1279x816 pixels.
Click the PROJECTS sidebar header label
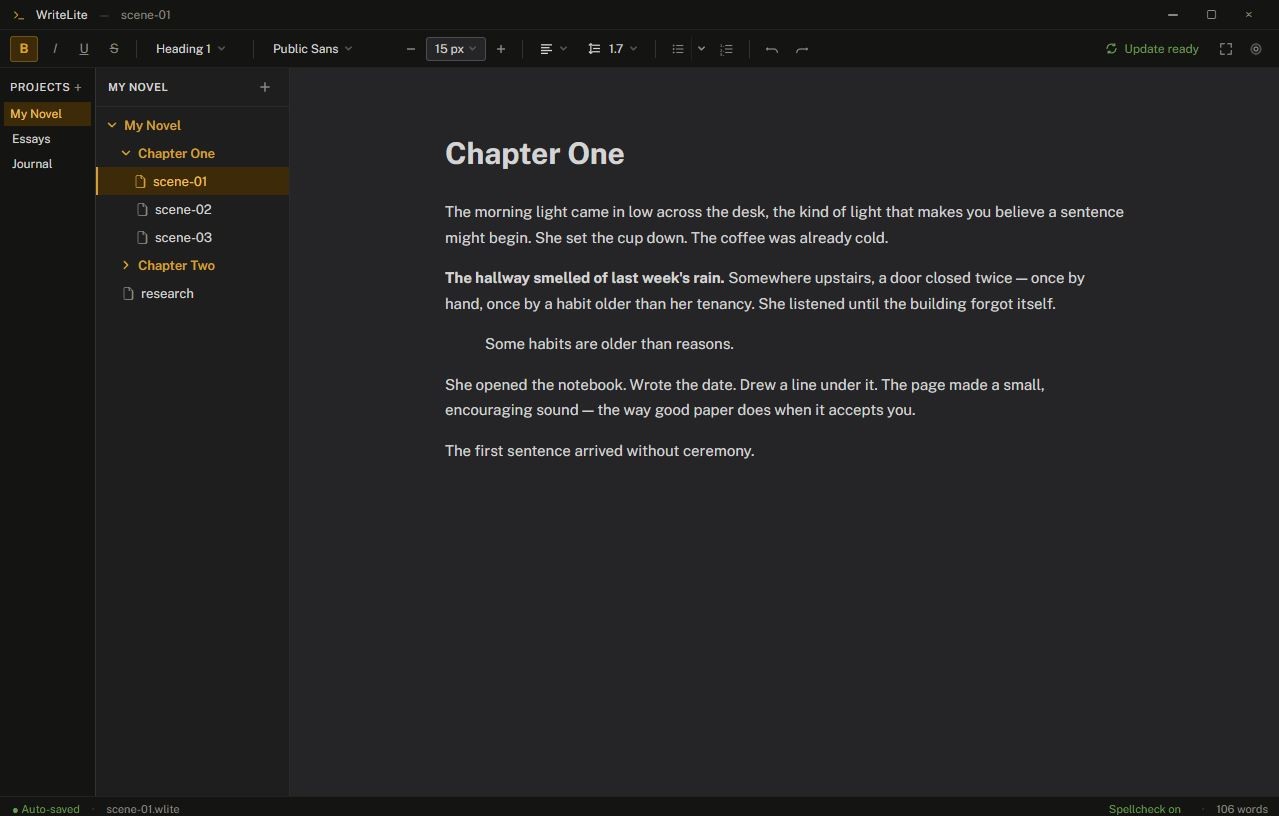[40, 87]
